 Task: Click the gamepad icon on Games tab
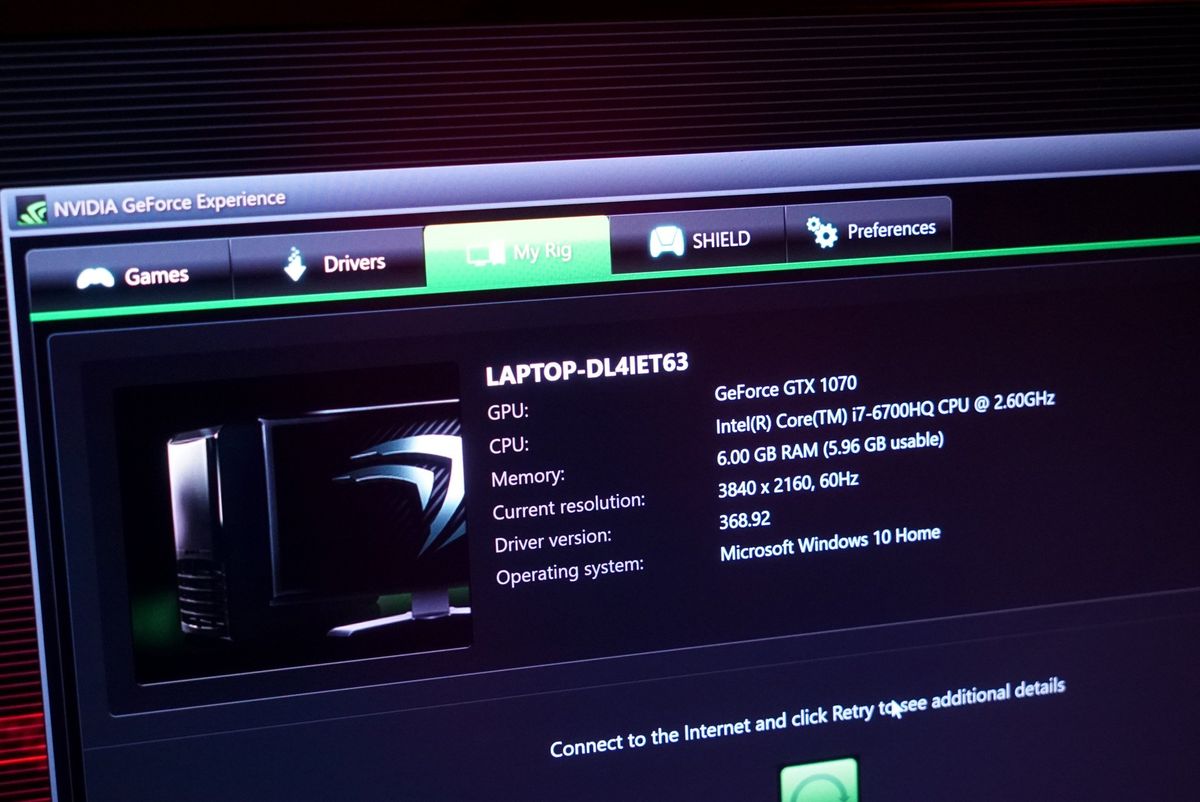95,278
